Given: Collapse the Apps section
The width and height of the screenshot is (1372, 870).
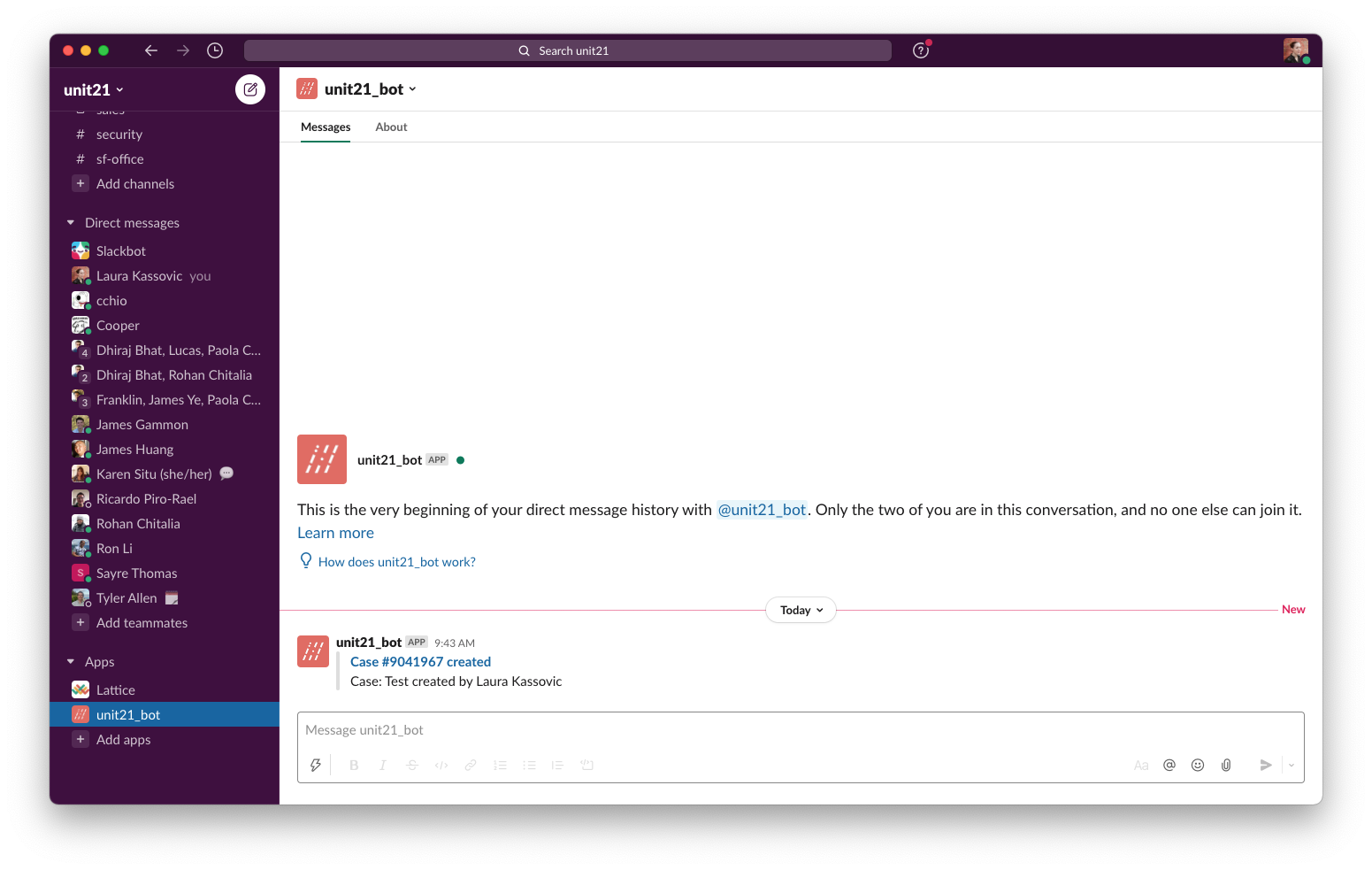Looking at the screenshot, I should click(71, 662).
